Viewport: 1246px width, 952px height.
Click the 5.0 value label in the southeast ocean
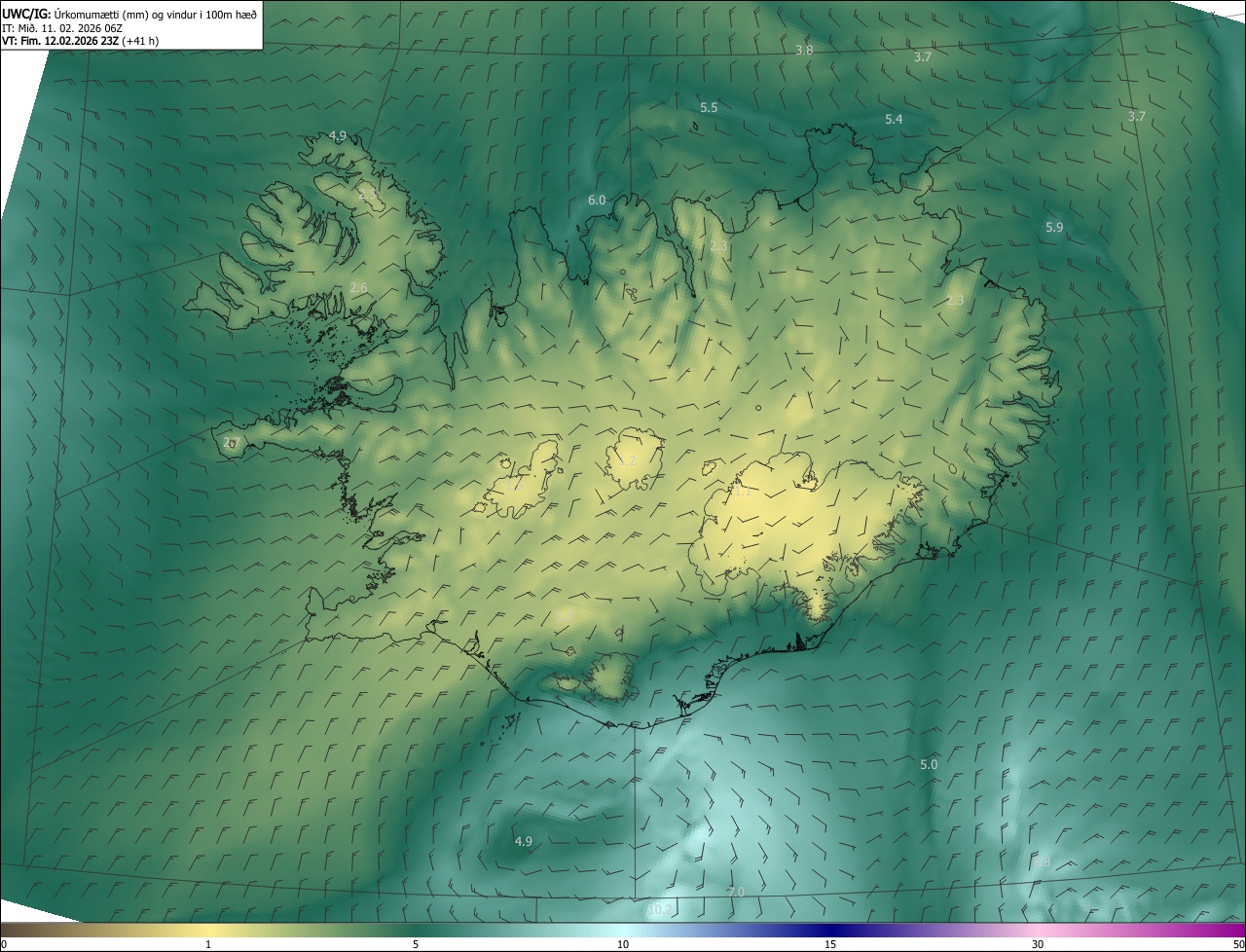pos(929,765)
